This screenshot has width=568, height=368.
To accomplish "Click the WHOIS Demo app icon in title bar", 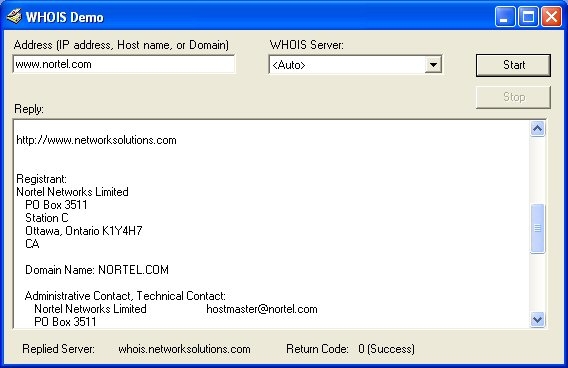I will pos(14,17).
